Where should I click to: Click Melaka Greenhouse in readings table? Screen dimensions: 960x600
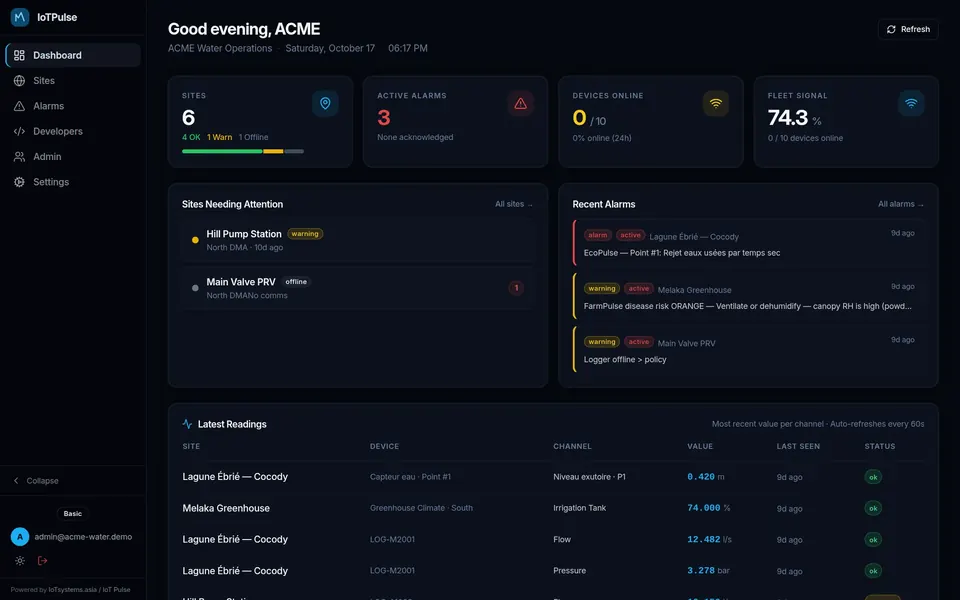click(x=226, y=508)
